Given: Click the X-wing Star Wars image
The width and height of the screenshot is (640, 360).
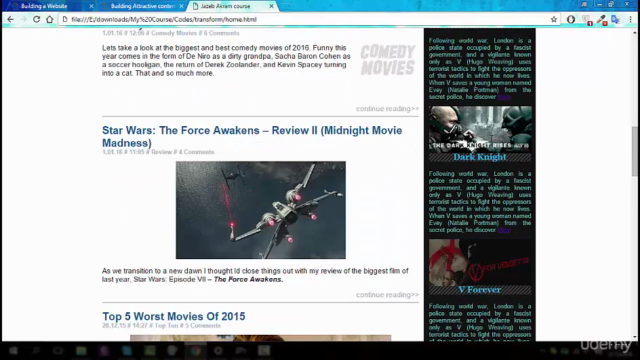Looking at the screenshot, I should point(260,210).
